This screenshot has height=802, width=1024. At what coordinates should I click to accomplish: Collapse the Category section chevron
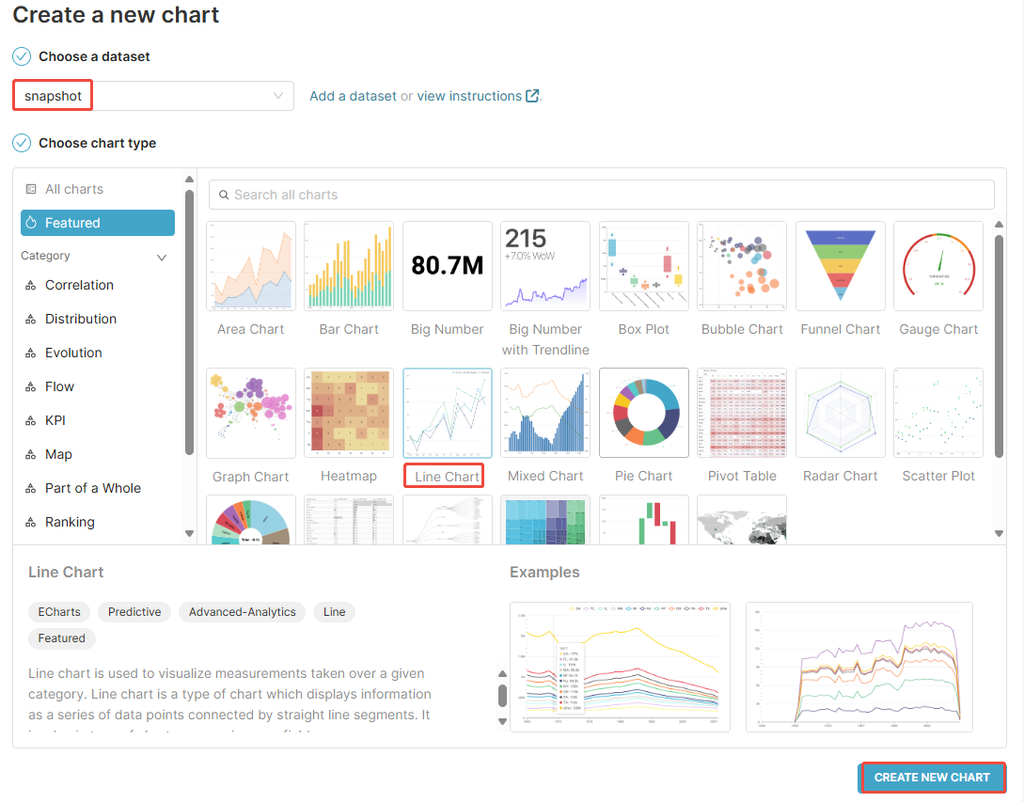tap(162, 257)
